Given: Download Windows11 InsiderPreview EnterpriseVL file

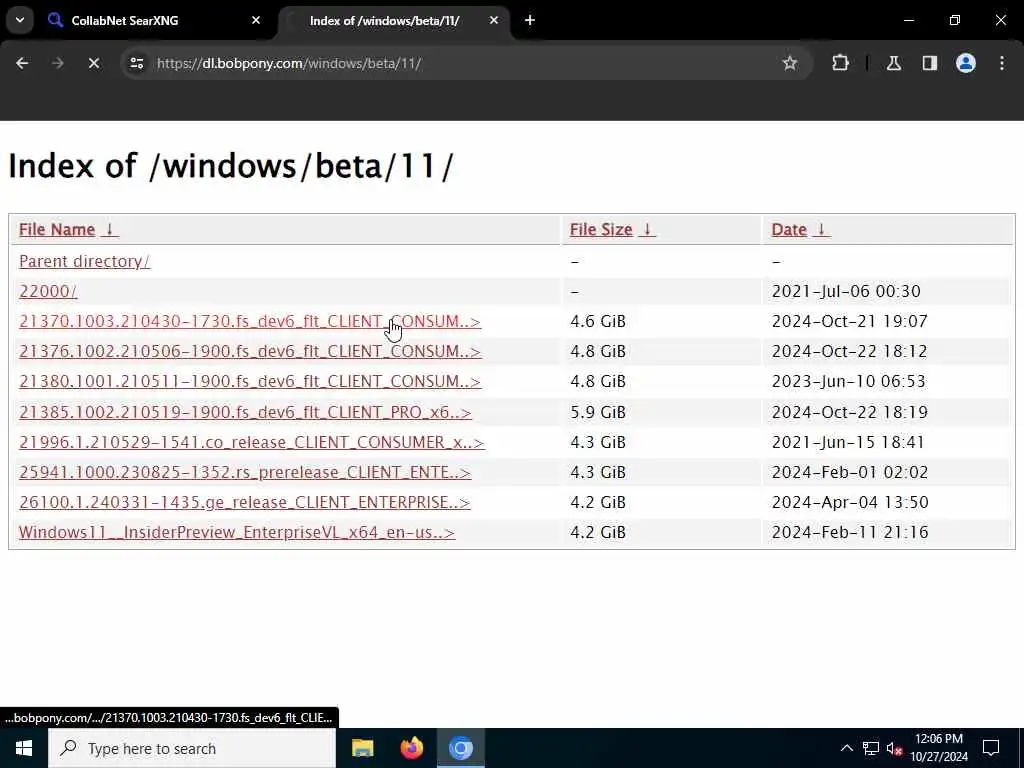Looking at the screenshot, I should point(237,532).
